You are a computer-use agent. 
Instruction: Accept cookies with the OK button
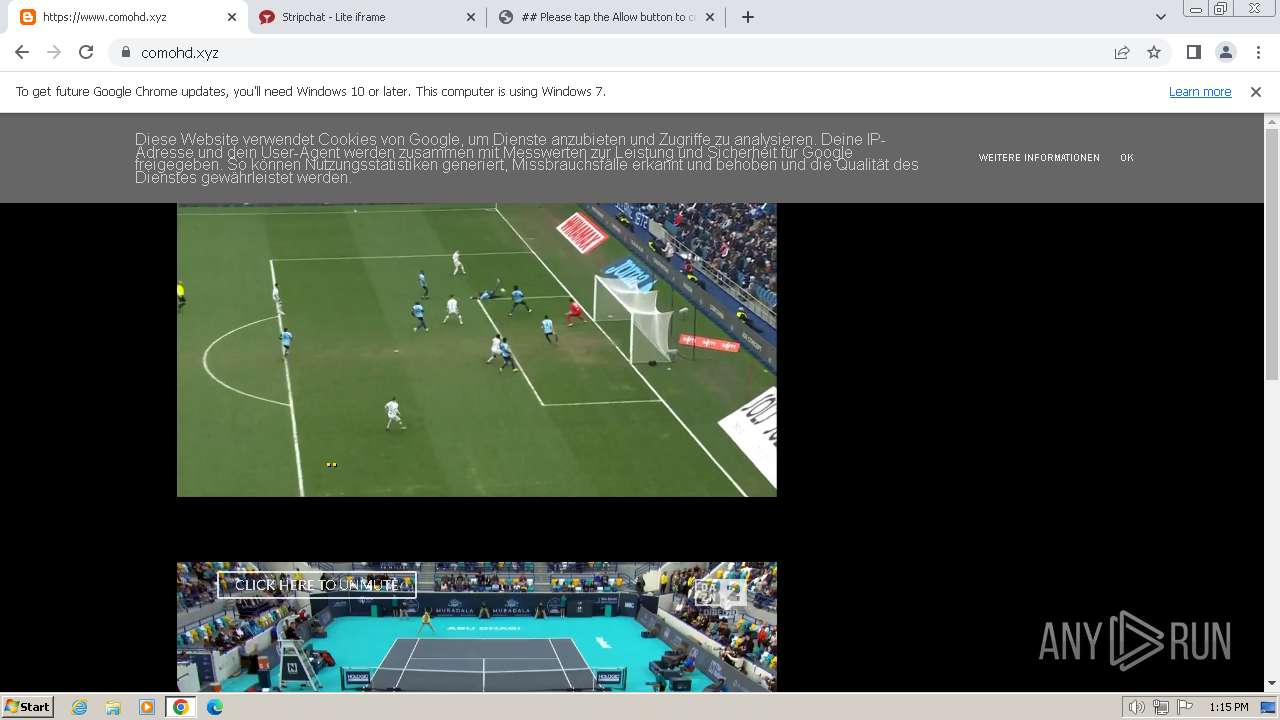(x=1127, y=158)
